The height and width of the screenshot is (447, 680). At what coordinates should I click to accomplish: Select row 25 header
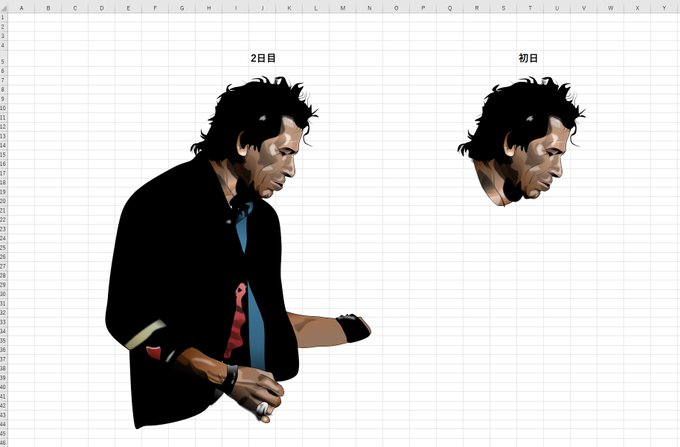point(3,248)
